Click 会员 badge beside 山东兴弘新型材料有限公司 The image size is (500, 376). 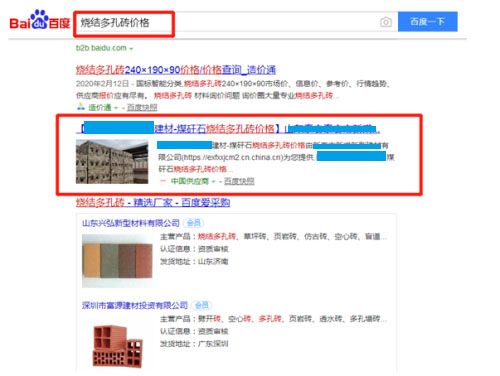194,223
